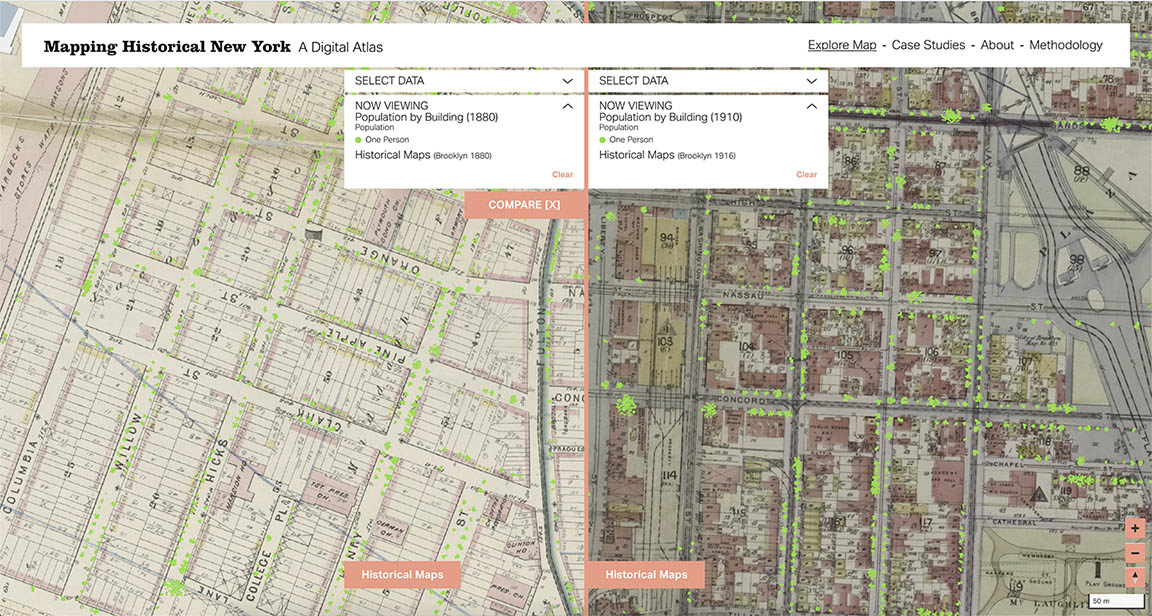
Task: Click the green One Person dot in the 1910 legend
Action: tap(602, 140)
